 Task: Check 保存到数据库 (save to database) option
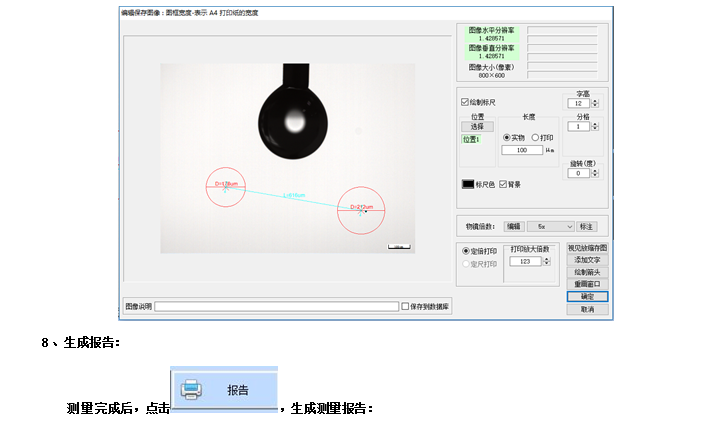pos(405,306)
